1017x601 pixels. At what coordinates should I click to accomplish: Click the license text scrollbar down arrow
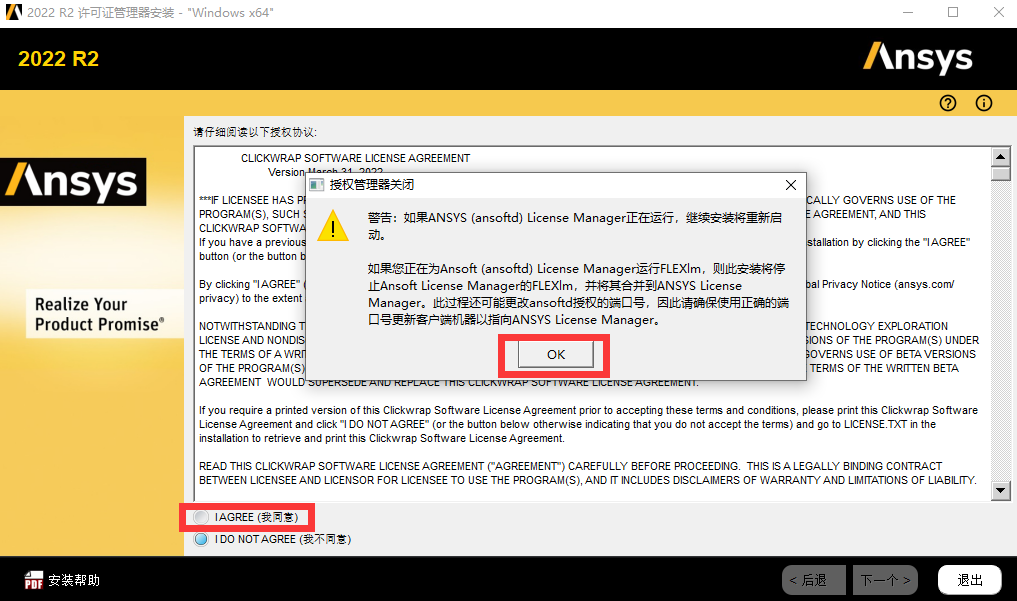click(1001, 491)
